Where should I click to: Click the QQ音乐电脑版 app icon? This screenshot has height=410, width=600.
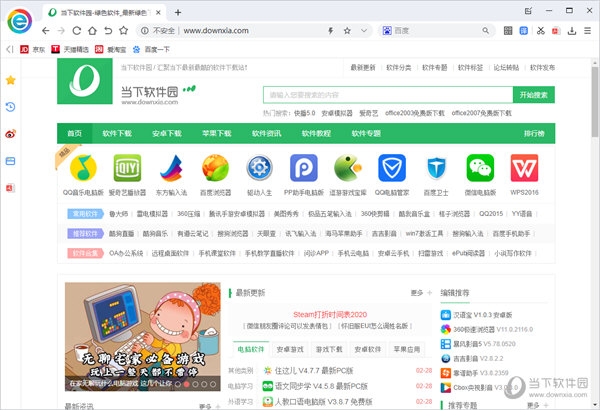83,168
